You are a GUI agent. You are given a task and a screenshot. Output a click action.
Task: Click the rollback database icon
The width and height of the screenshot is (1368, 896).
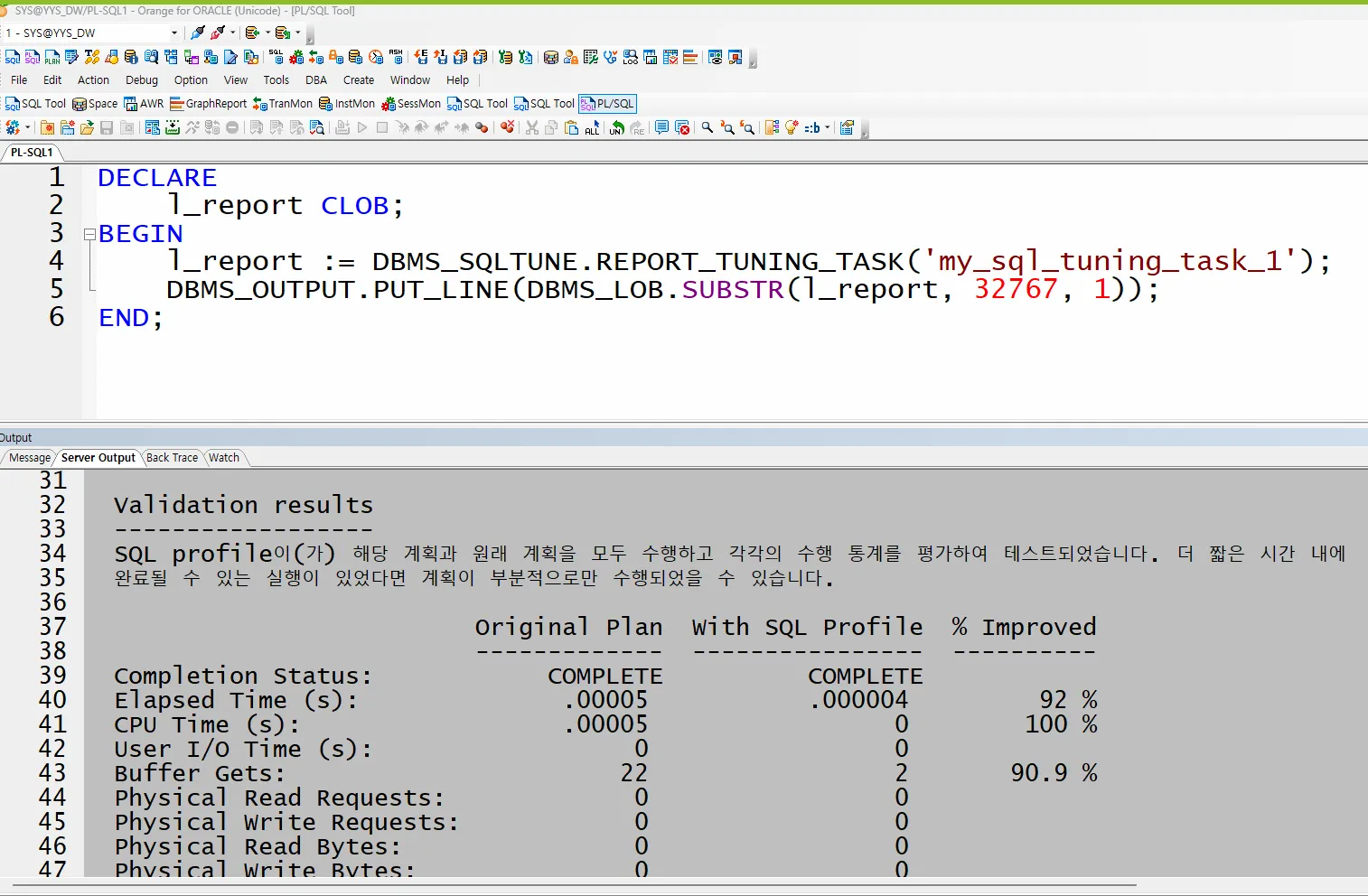[283, 33]
